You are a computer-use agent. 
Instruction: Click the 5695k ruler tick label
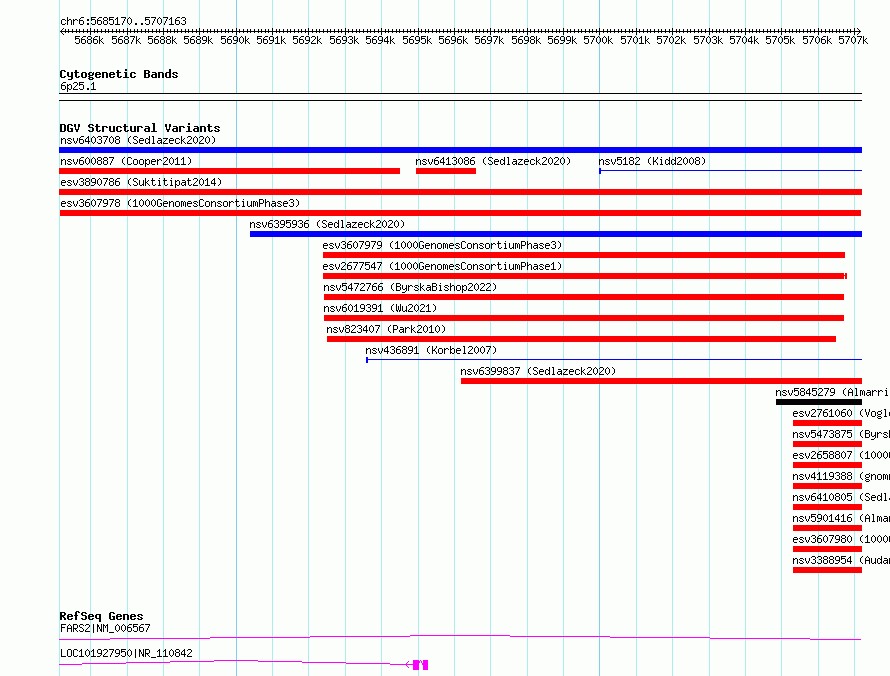click(x=417, y=40)
